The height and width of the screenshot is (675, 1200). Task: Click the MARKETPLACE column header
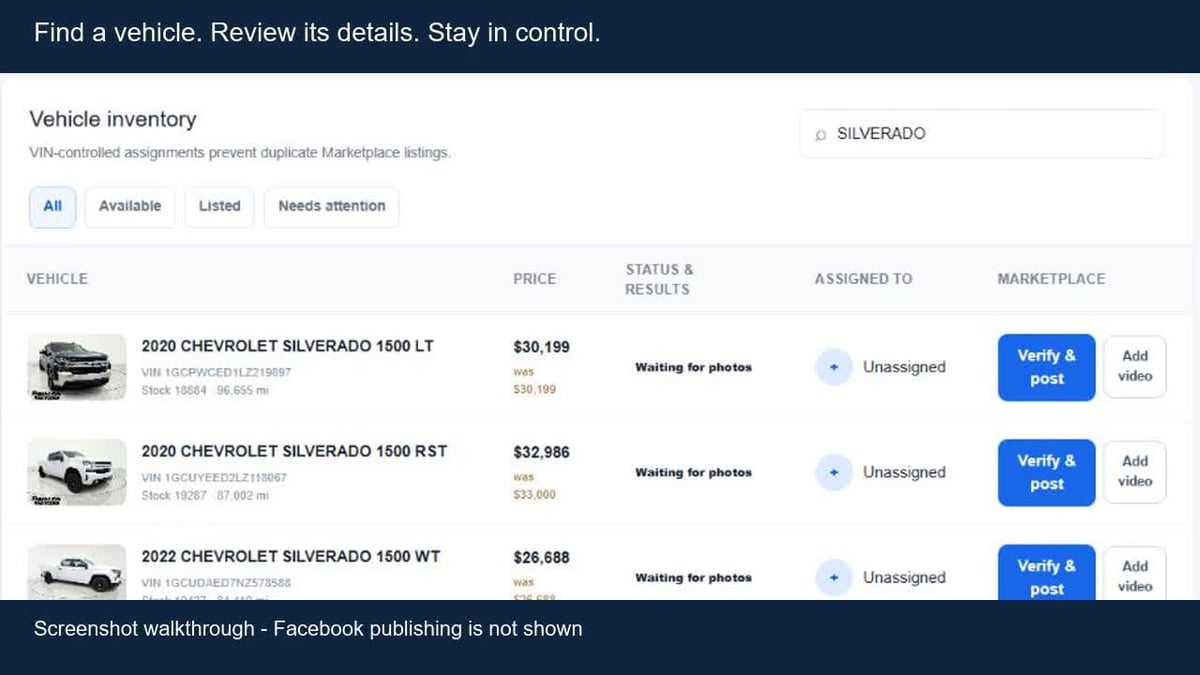1051,279
